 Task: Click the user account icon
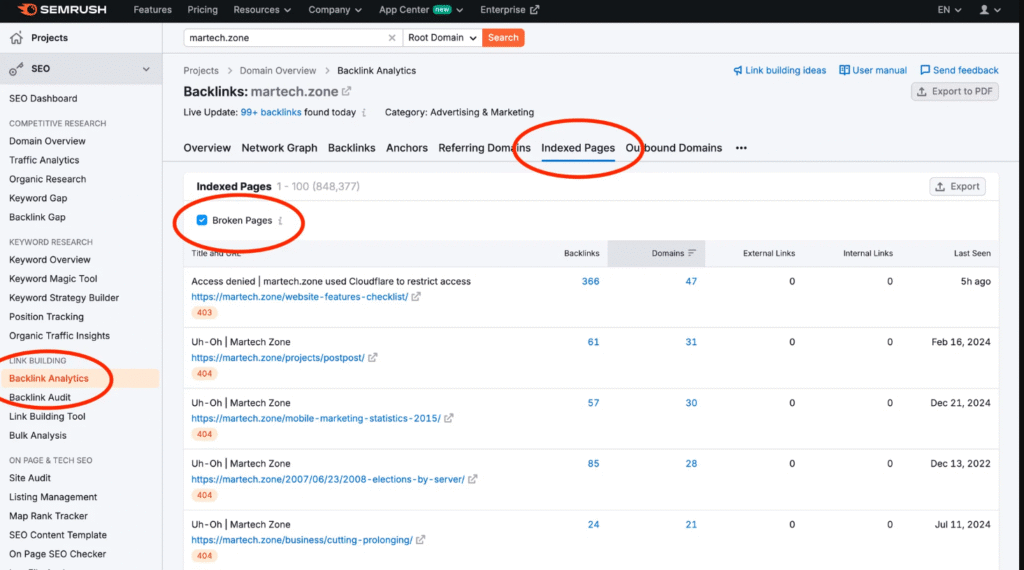984,10
